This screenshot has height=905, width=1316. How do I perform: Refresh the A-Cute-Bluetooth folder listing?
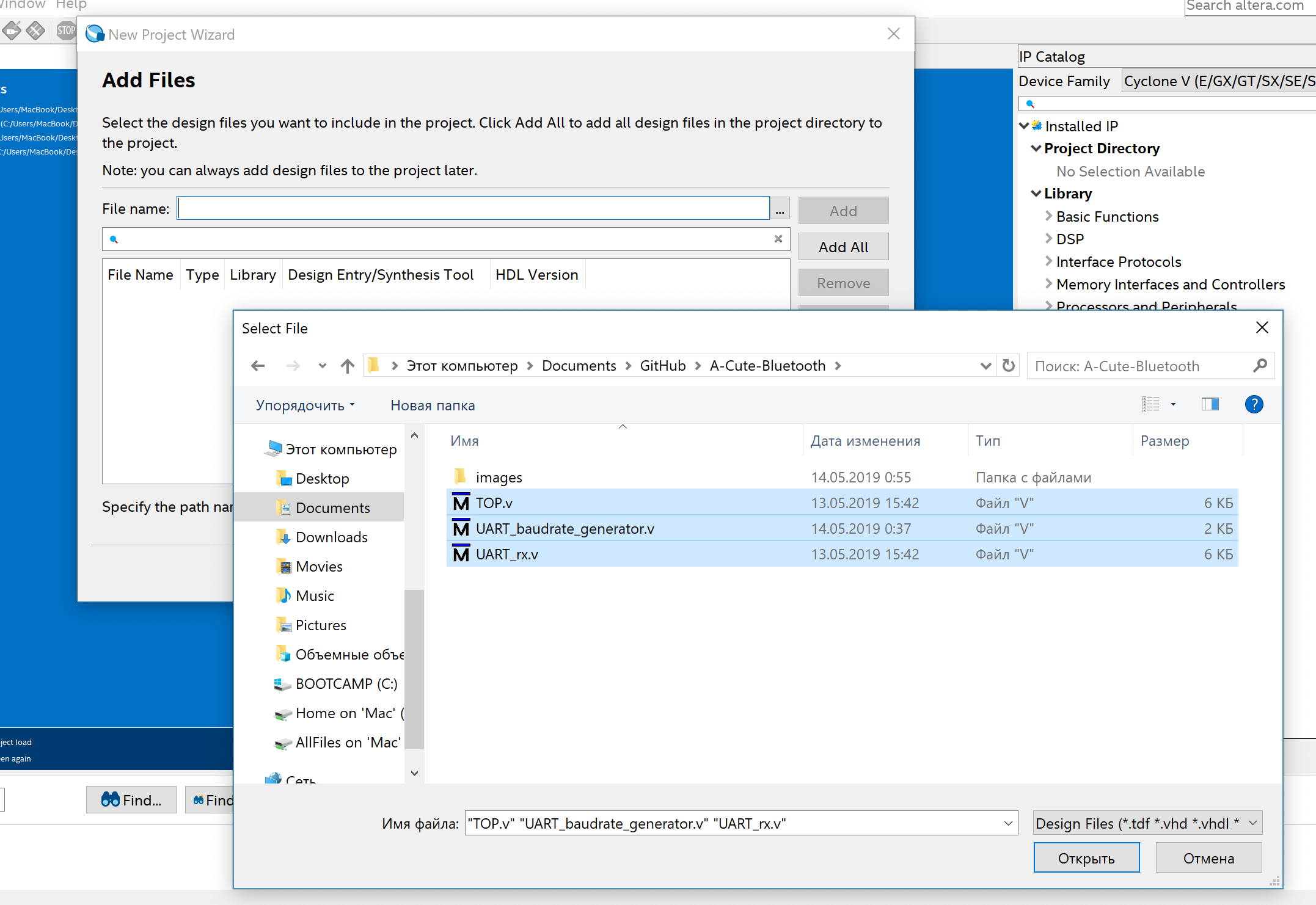click(x=1009, y=366)
